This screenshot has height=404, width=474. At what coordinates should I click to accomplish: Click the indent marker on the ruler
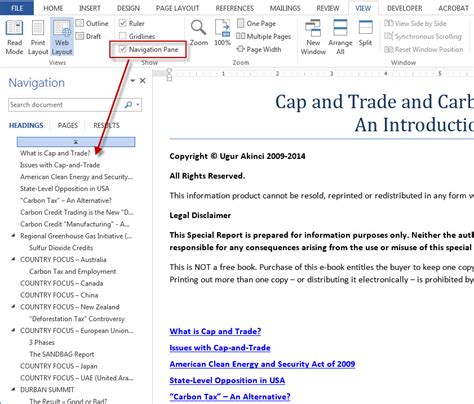point(169,75)
